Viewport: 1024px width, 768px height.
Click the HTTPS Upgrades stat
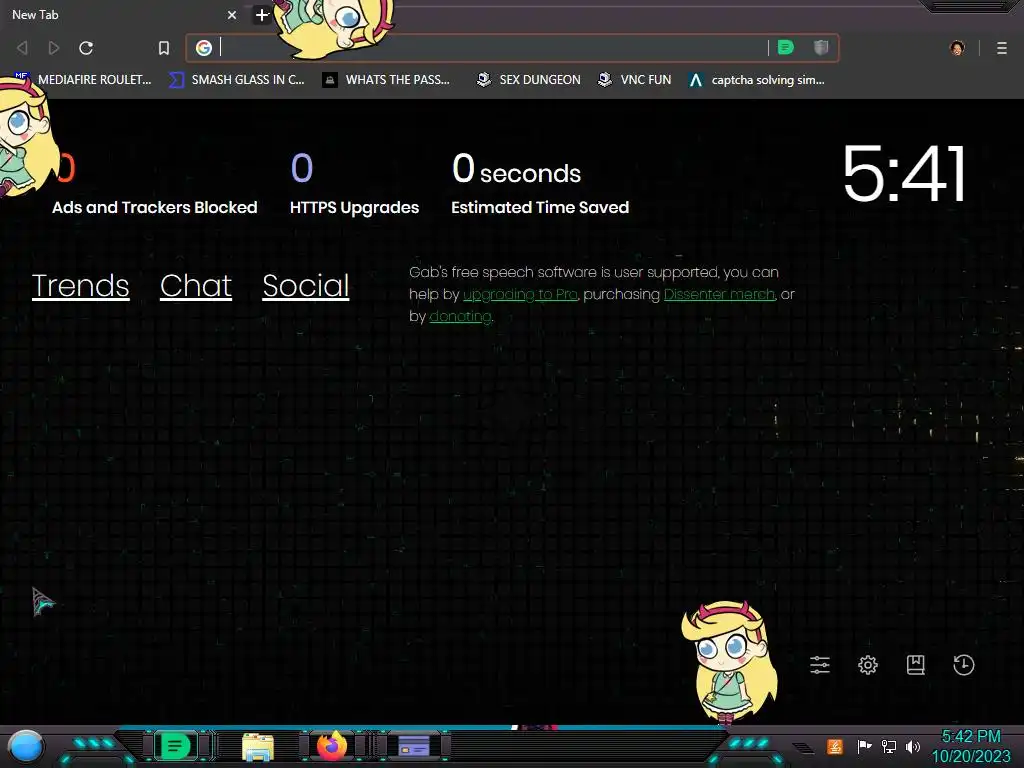[354, 184]
